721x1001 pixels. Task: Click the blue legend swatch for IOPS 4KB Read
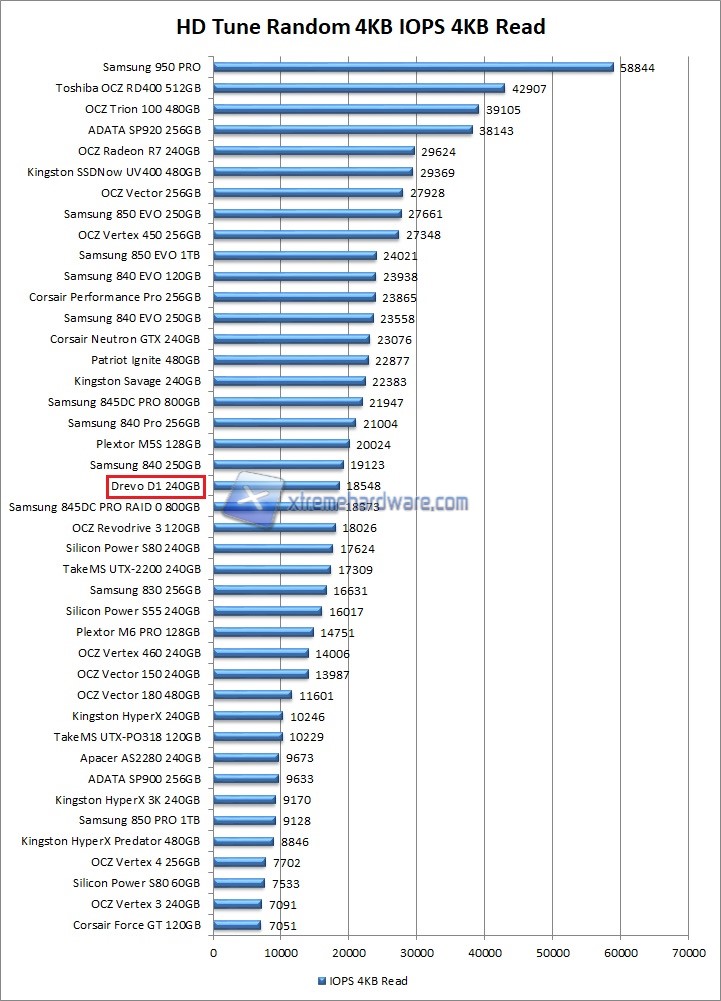pyautogui.click(x=321, y=981)
